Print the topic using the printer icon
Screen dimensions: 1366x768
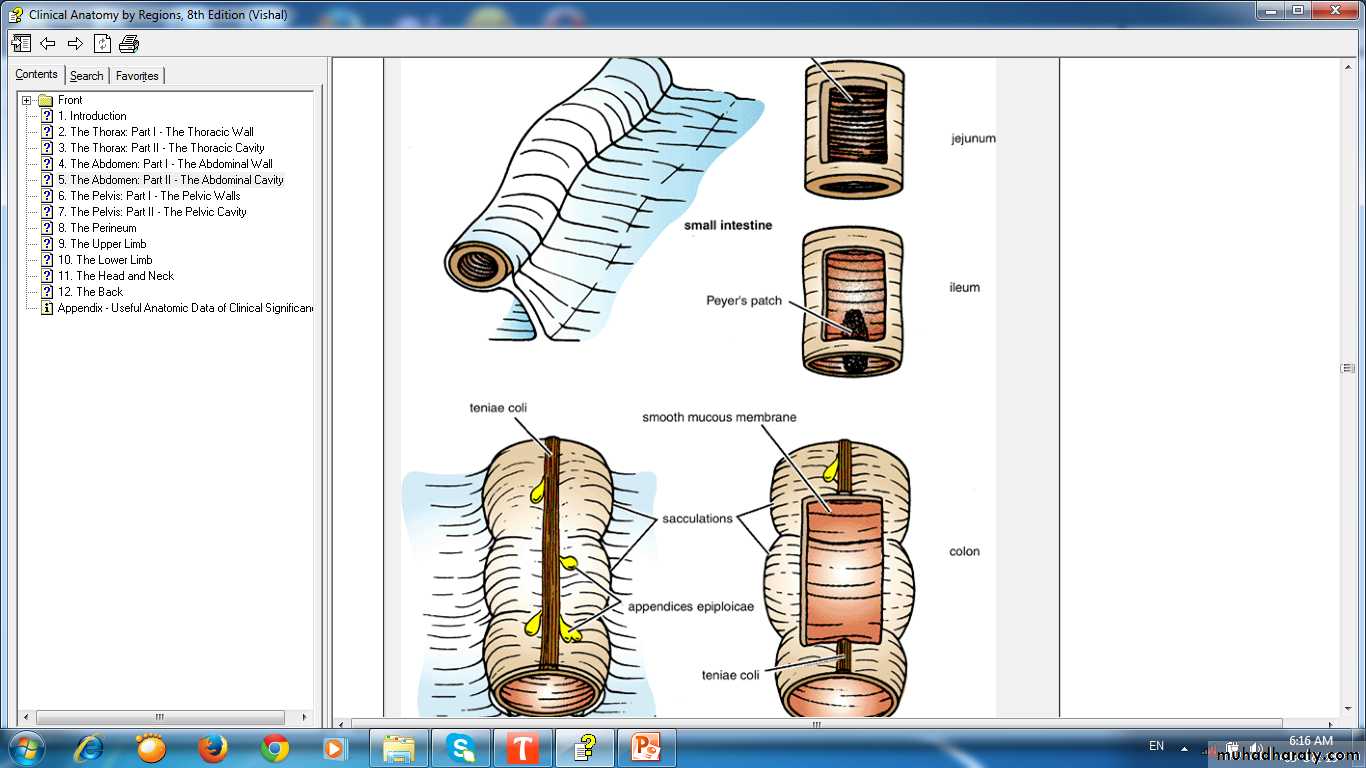pos(129,43)
